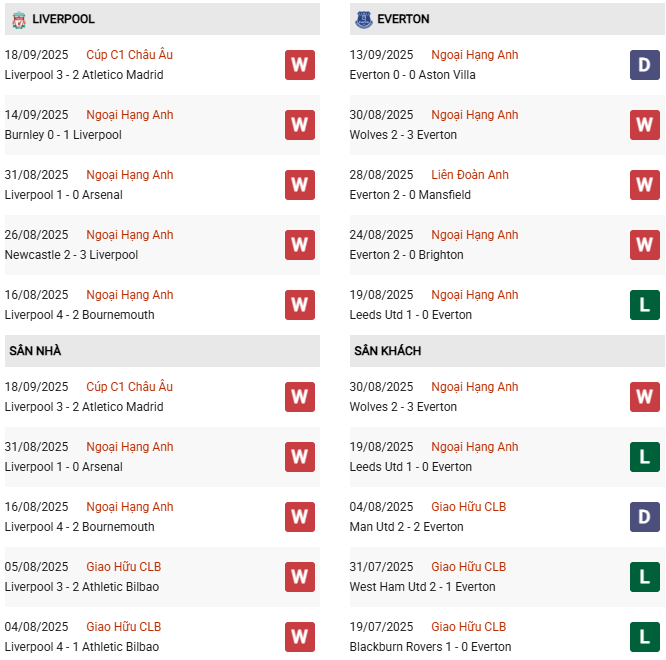Open the Liverpool 1 - 0 Arsenal match
This screenshot has height=660, width=666.
point(63,195)
